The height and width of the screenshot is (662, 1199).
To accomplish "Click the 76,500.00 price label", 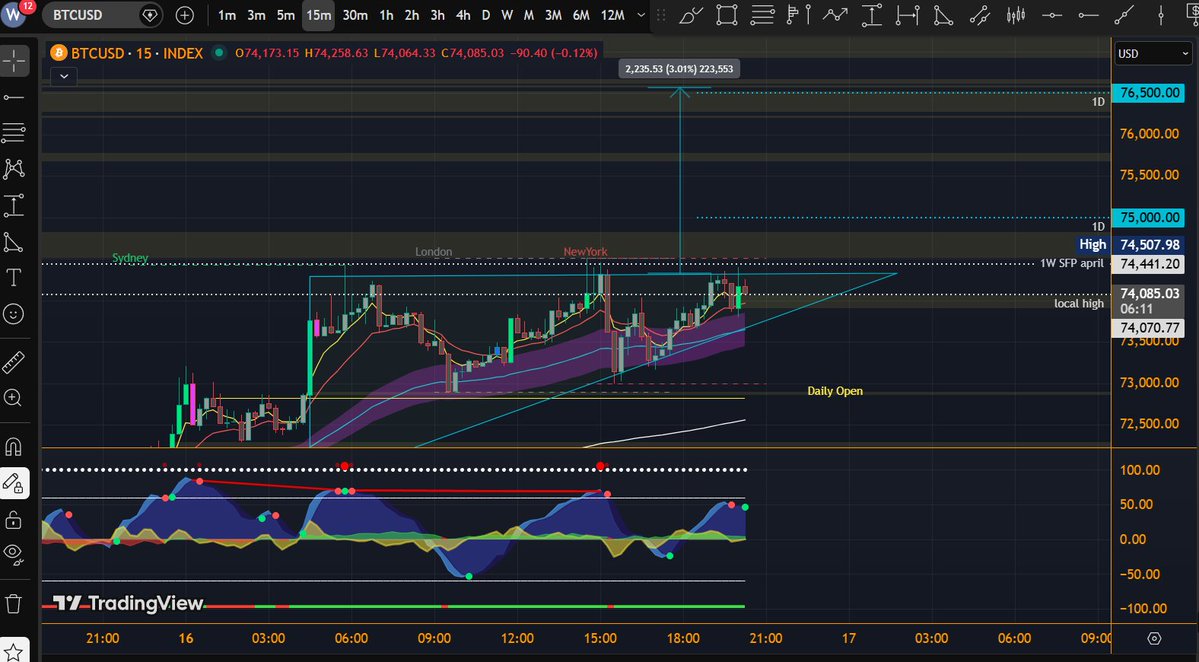I will pos(1149,92).
